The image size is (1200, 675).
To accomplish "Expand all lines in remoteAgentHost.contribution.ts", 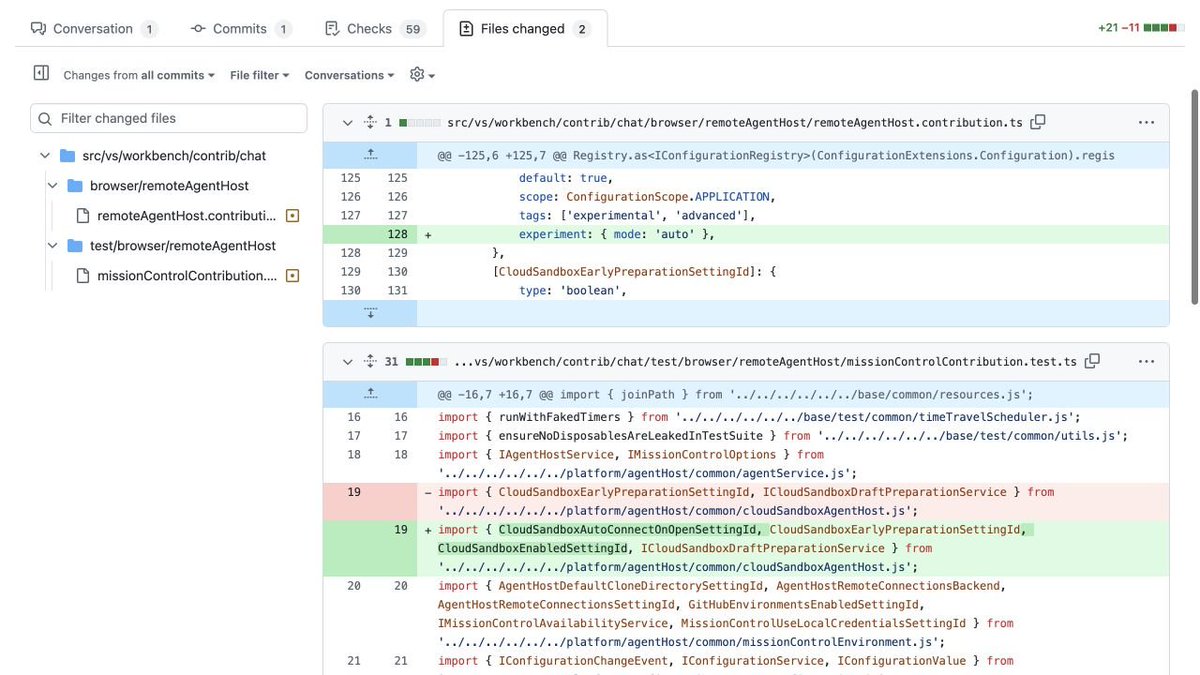I will pyautogui.click(x=370, y=122).
